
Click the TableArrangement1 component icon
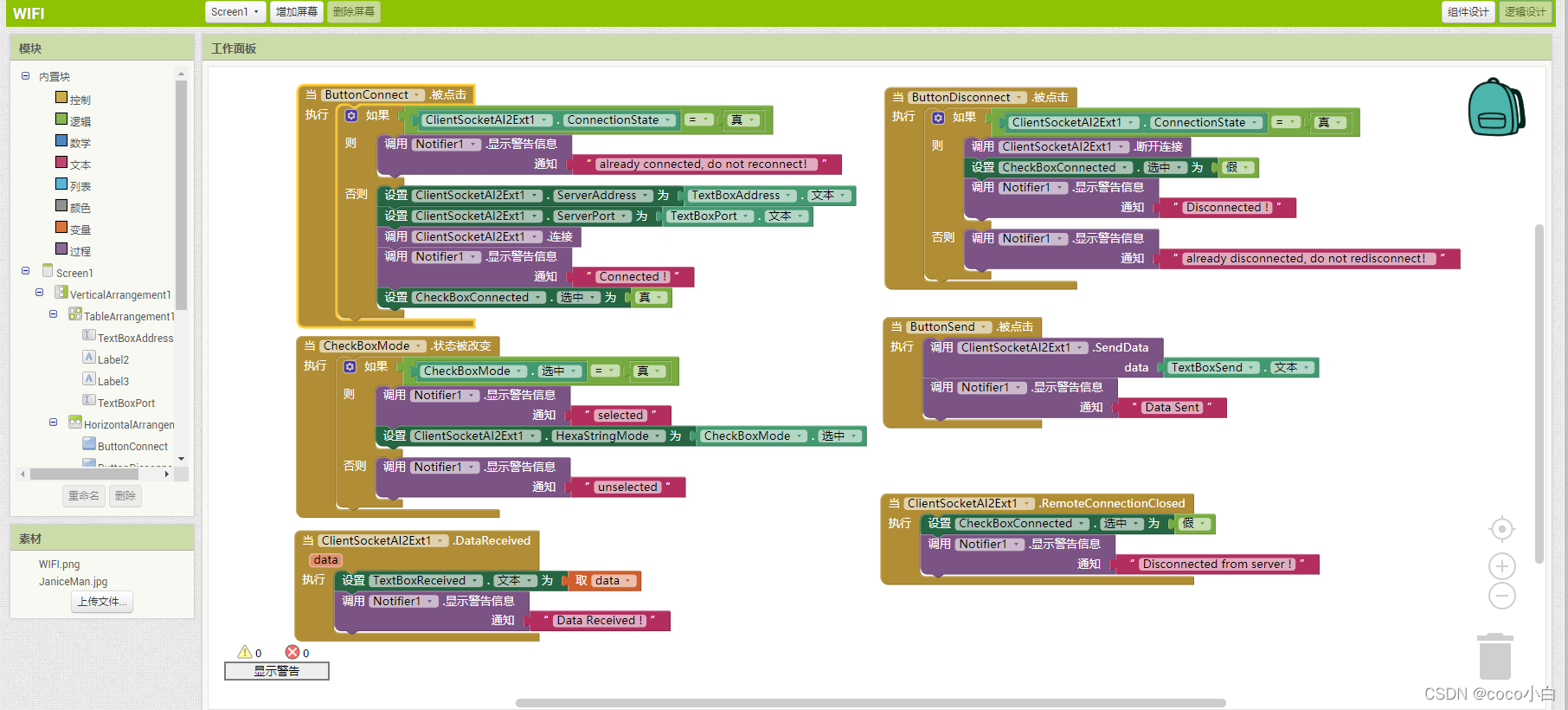[x=75, y=313]
